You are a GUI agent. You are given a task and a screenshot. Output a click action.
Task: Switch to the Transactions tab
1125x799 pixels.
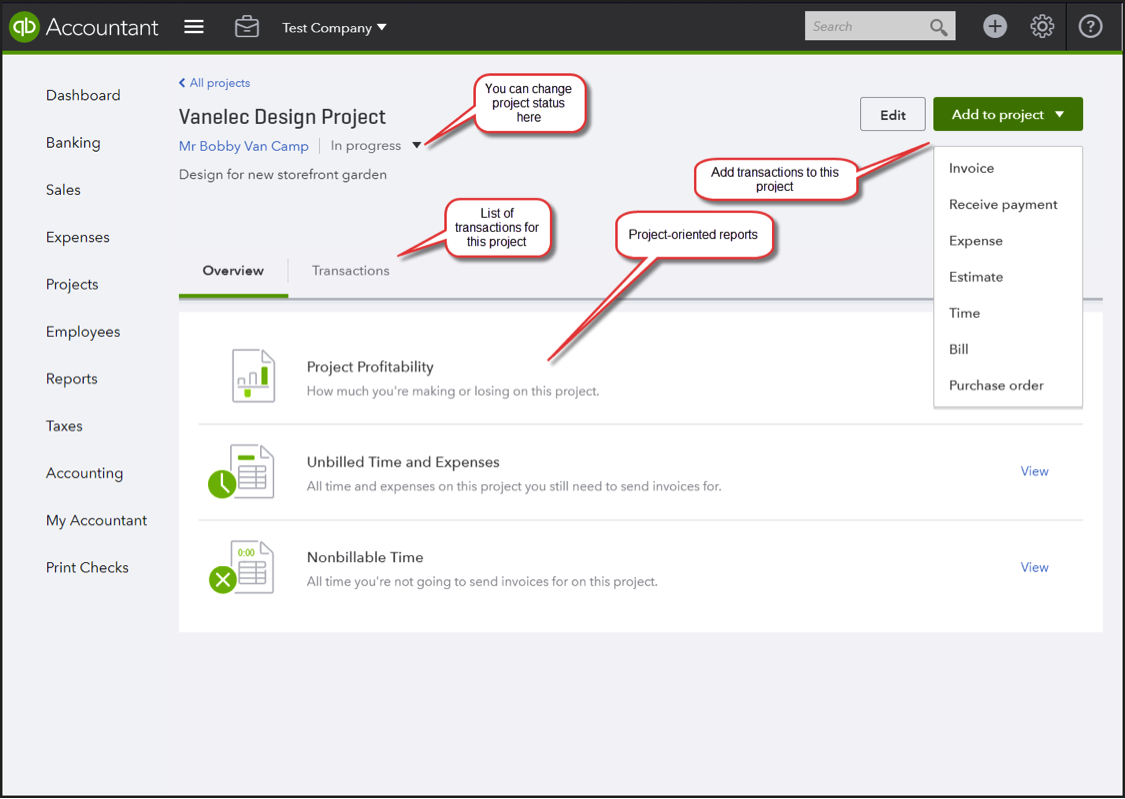tap(350, 270)
